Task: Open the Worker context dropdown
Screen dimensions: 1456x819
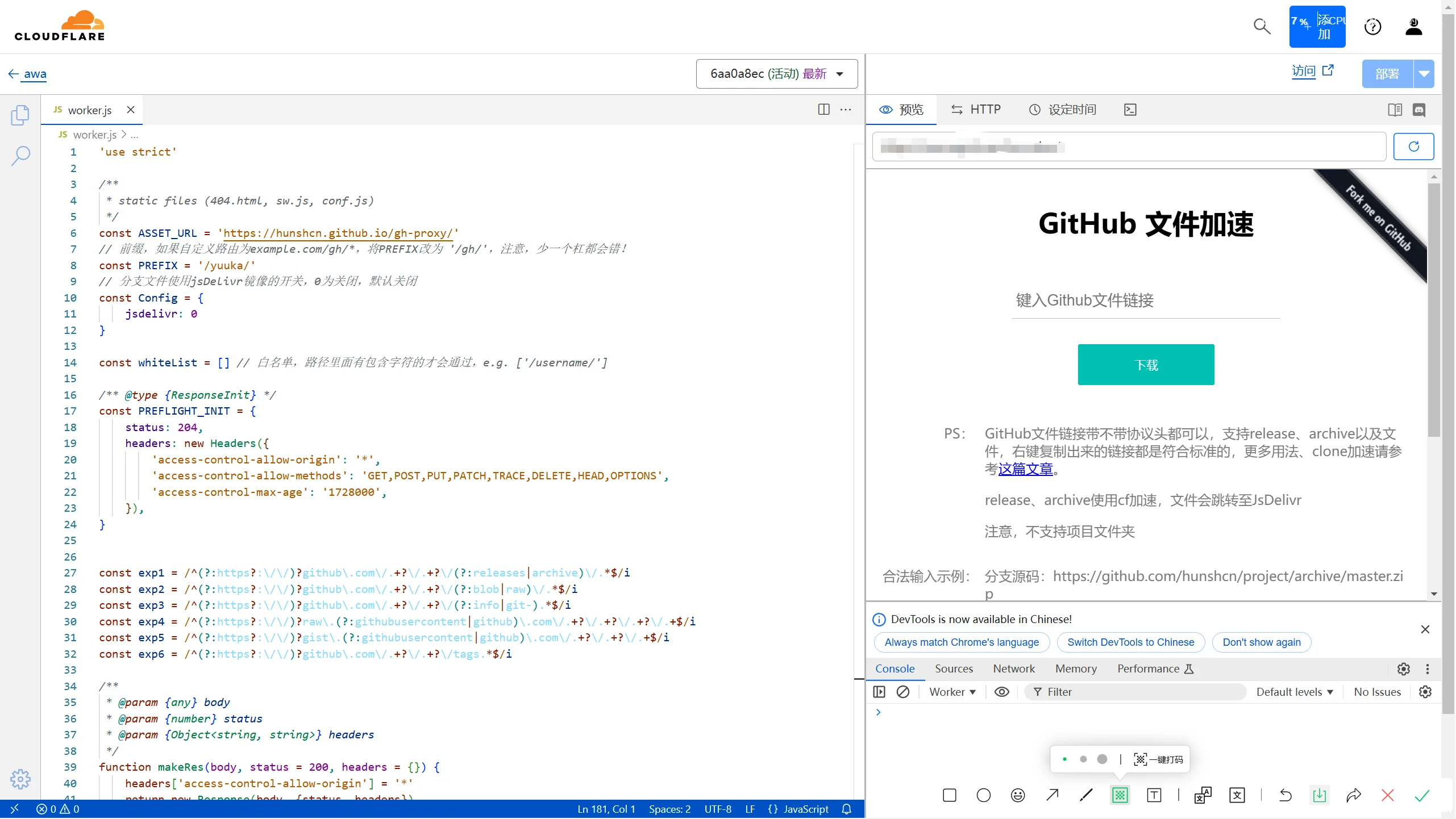Action: [x=952, y=692]
